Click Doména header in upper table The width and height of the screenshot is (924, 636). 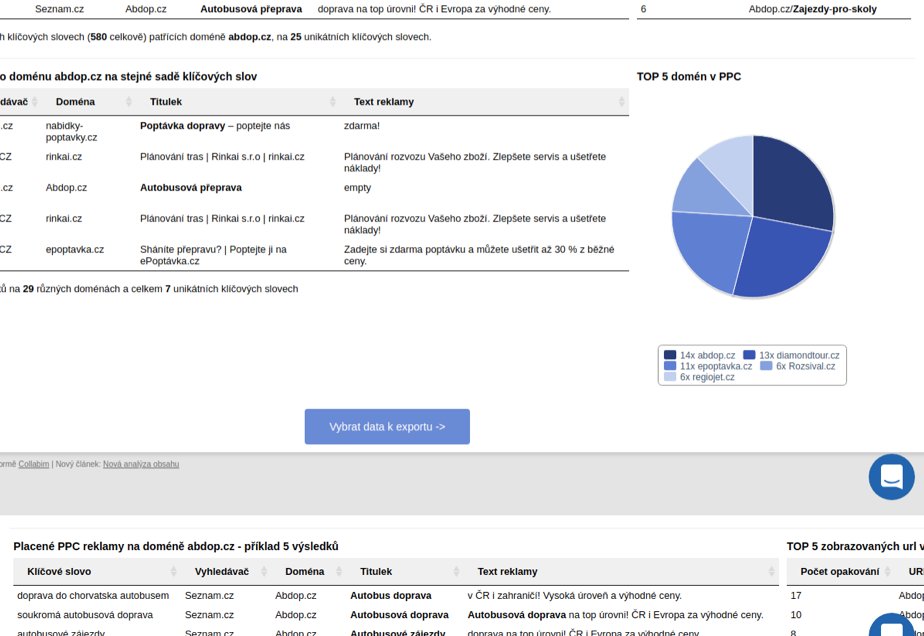click(x=75, y=102)
